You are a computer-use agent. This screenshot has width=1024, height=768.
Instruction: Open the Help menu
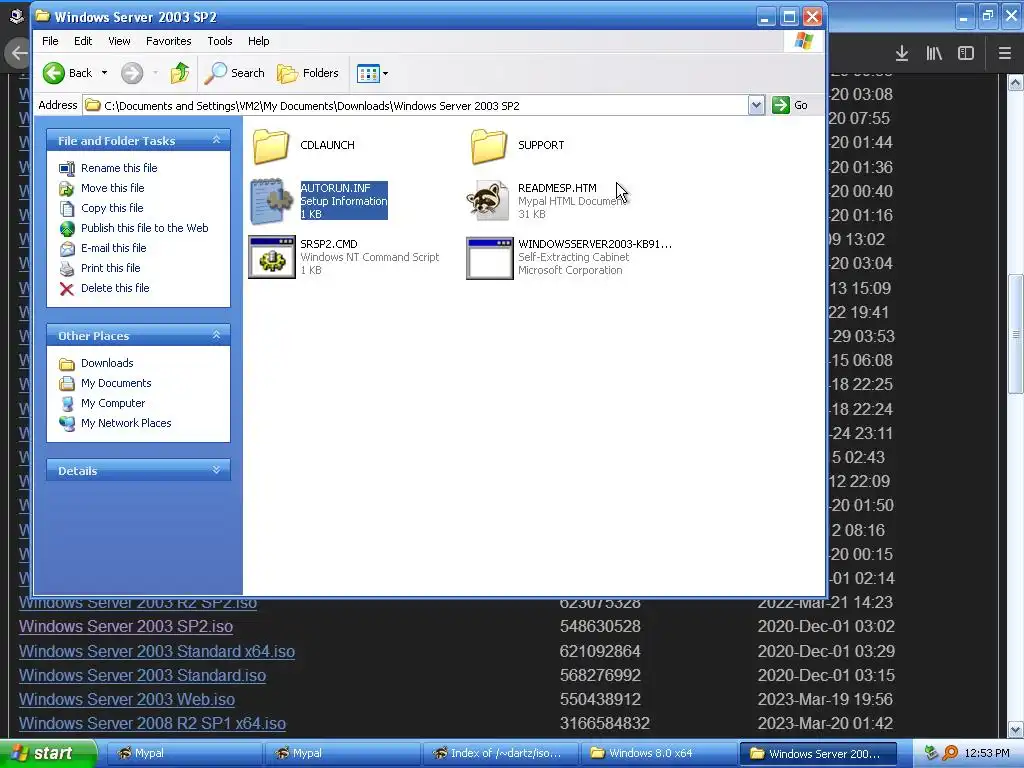click(x=259, y=41)
